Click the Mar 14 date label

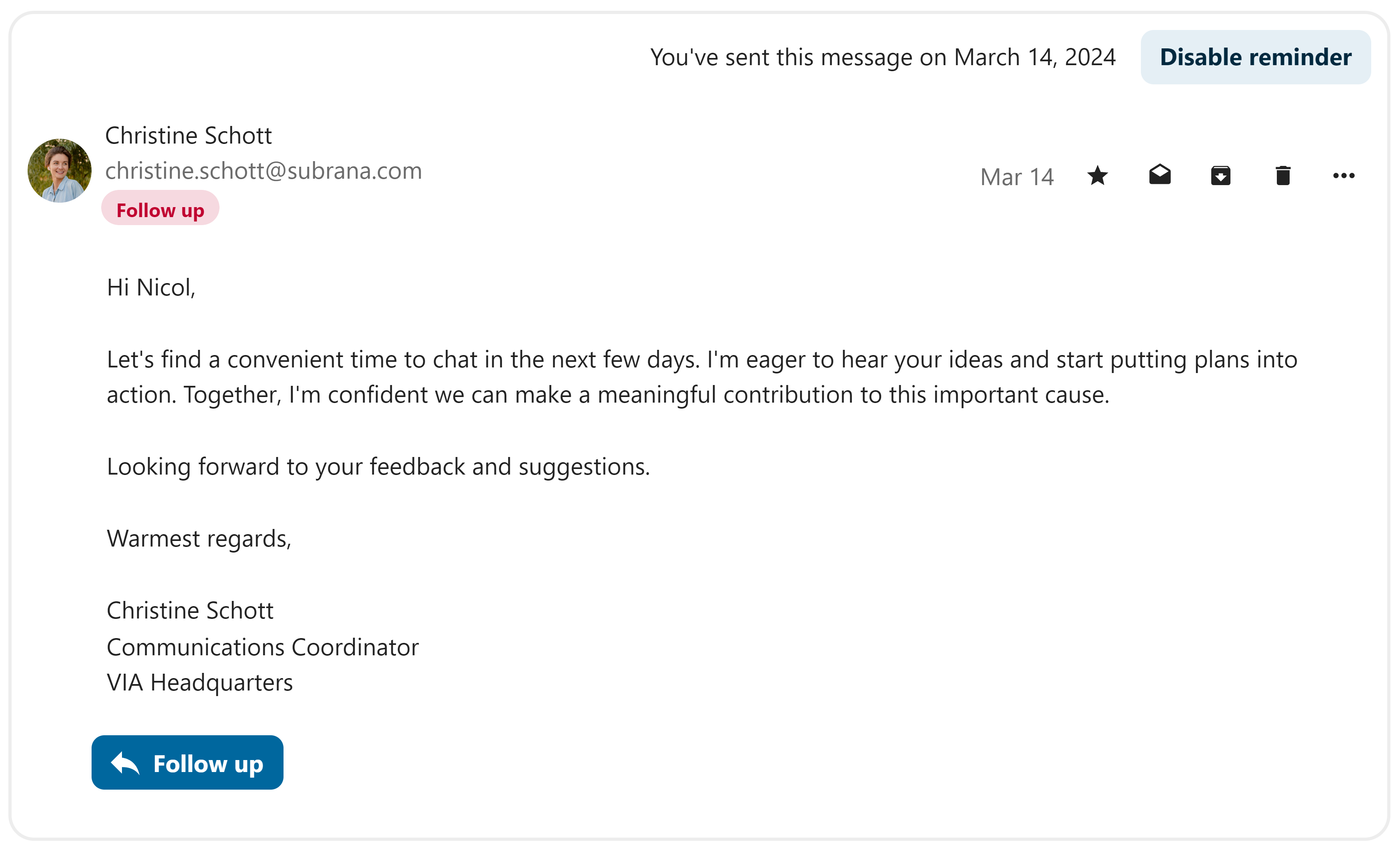tap(1017, 177)
